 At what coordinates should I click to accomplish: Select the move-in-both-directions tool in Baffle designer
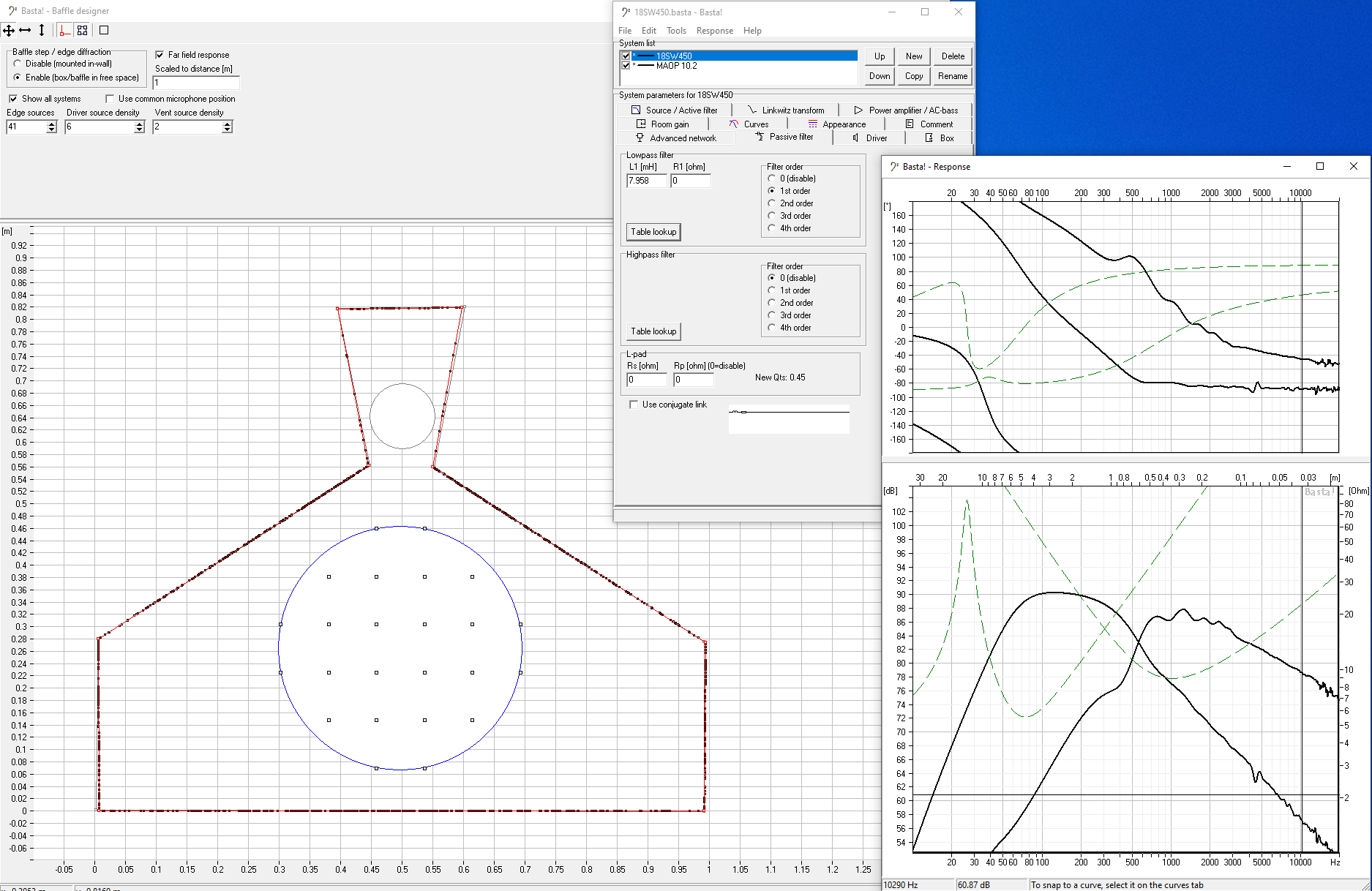click(9, 30)
